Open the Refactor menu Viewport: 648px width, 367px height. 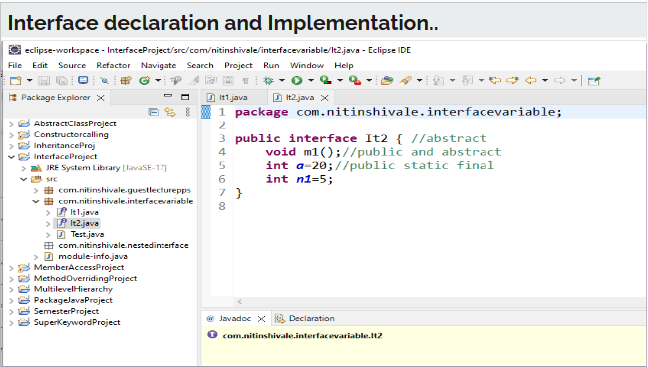113,65
